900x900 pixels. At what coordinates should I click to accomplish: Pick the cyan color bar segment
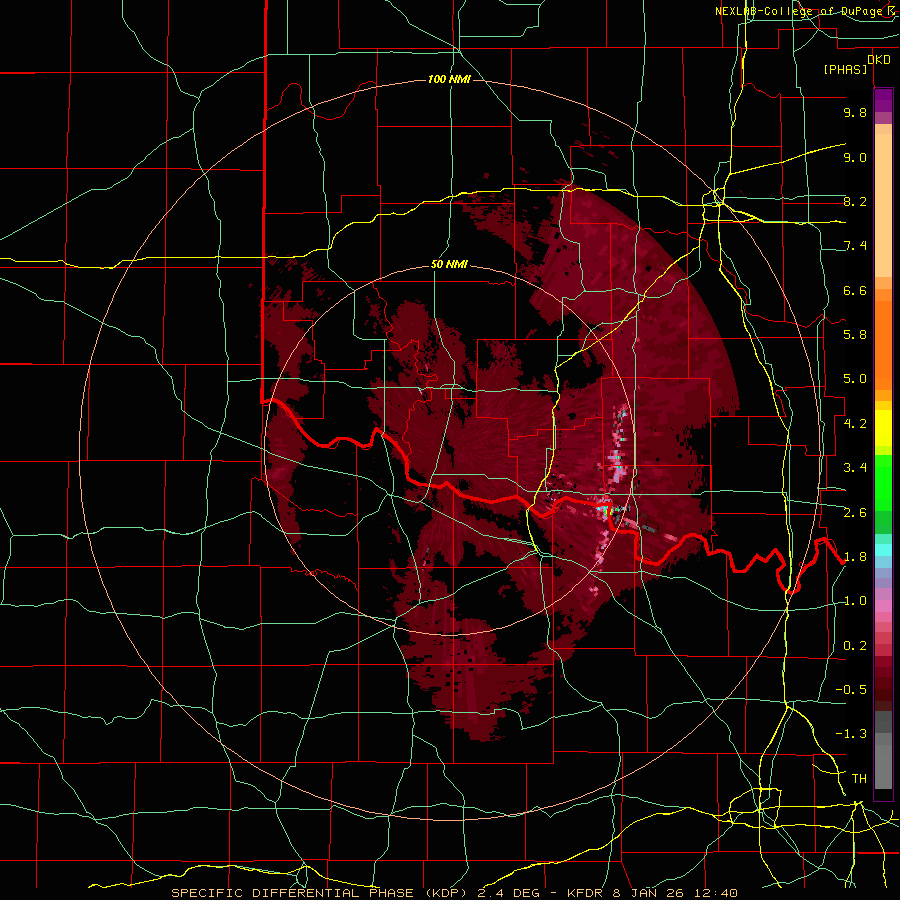click(x=883, y=550)
